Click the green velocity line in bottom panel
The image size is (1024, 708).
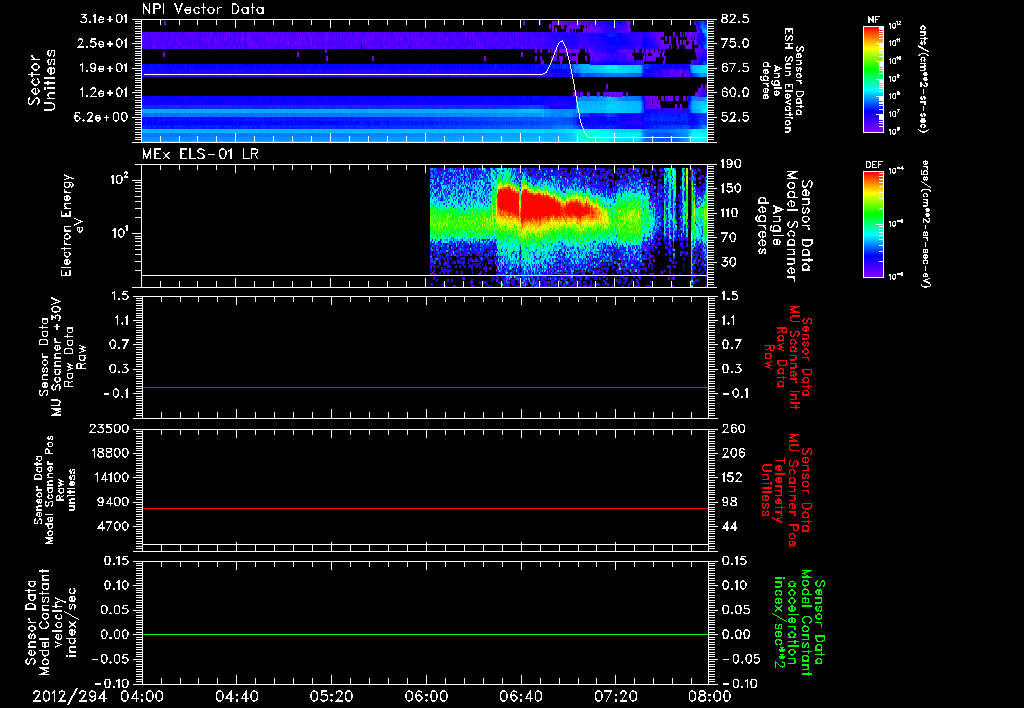click(425, 634)
